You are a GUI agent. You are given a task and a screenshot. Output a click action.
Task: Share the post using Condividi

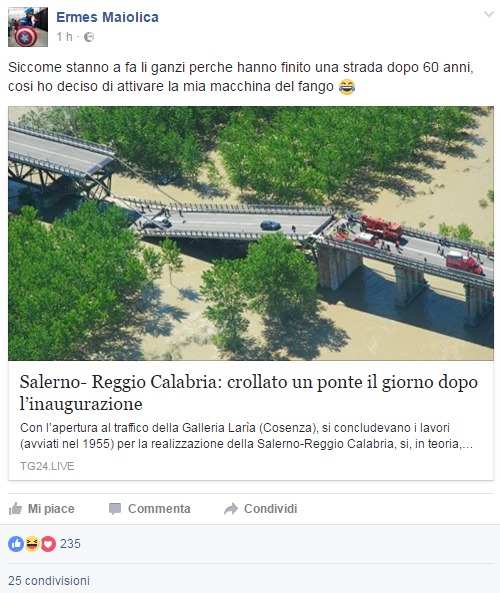coord(261,509)
